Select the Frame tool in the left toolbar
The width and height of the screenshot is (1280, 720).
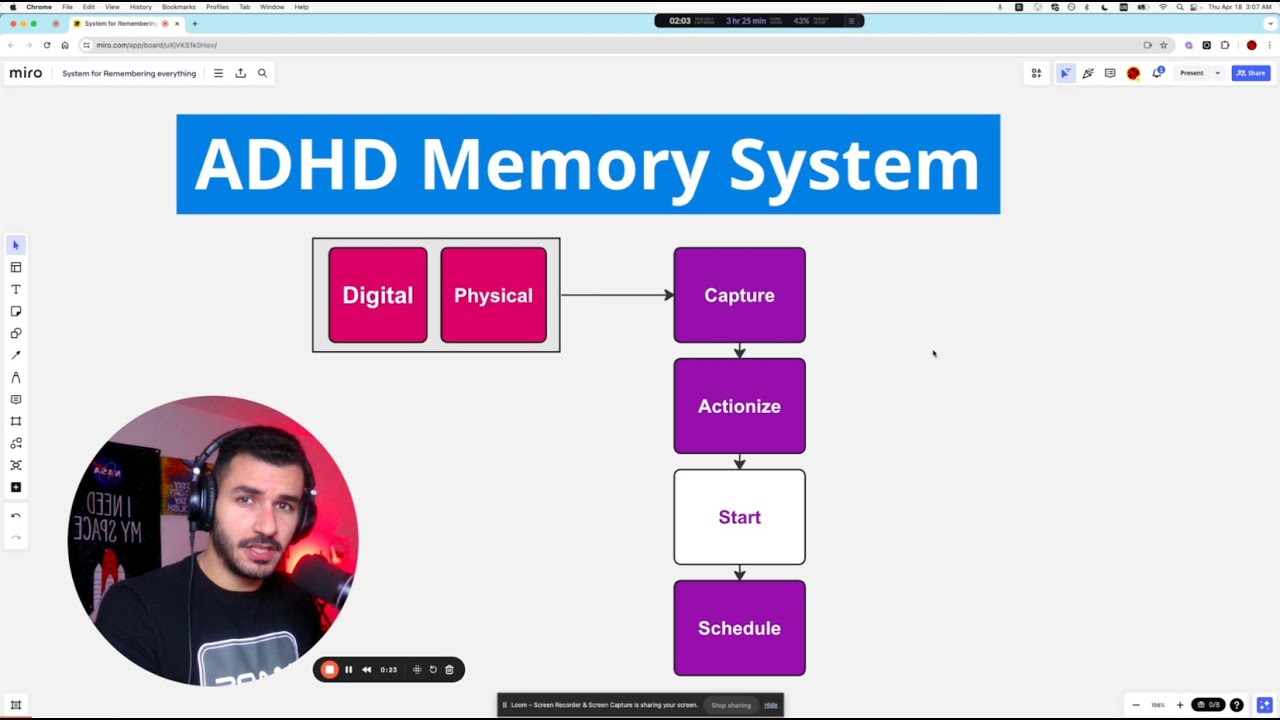[x=16, y=421]
